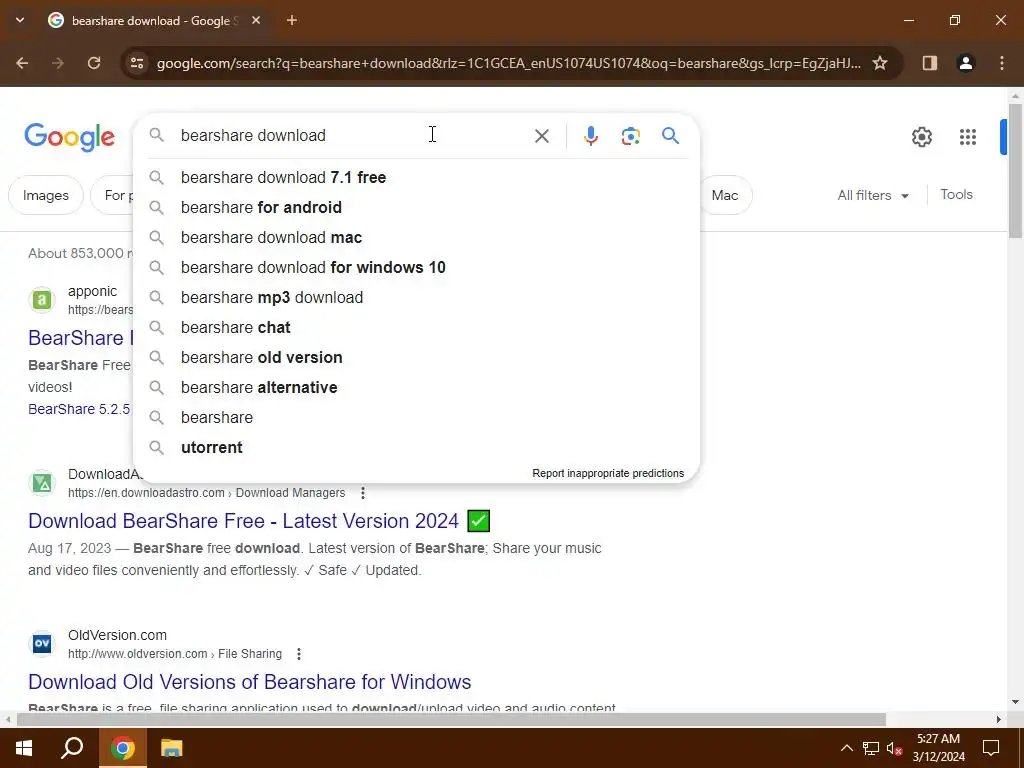Image resolution: width=1024 pixels, height=768 pixels.
Task: Click the Google logo
Action: point(69,137)
